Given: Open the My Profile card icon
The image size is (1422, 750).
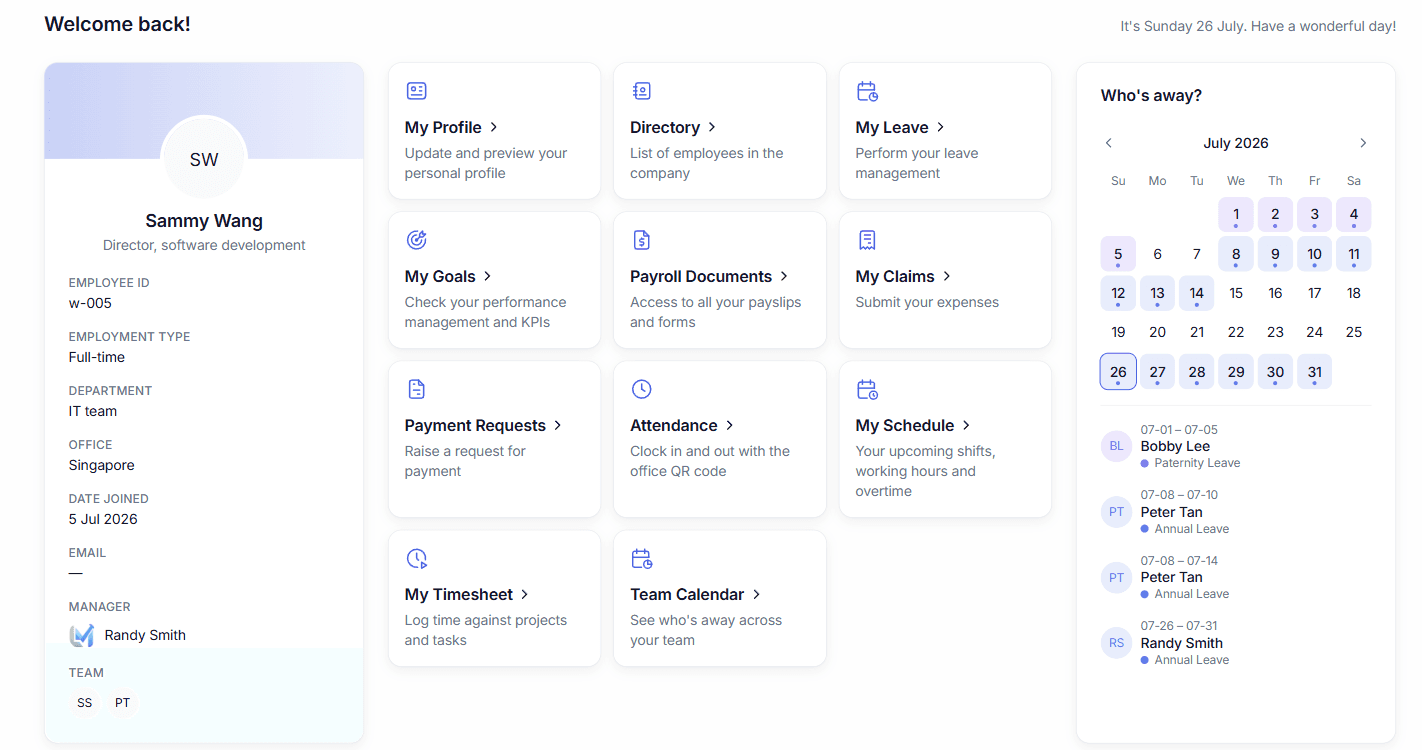Looking at the screenshot, I should click(x=417, y=91).
